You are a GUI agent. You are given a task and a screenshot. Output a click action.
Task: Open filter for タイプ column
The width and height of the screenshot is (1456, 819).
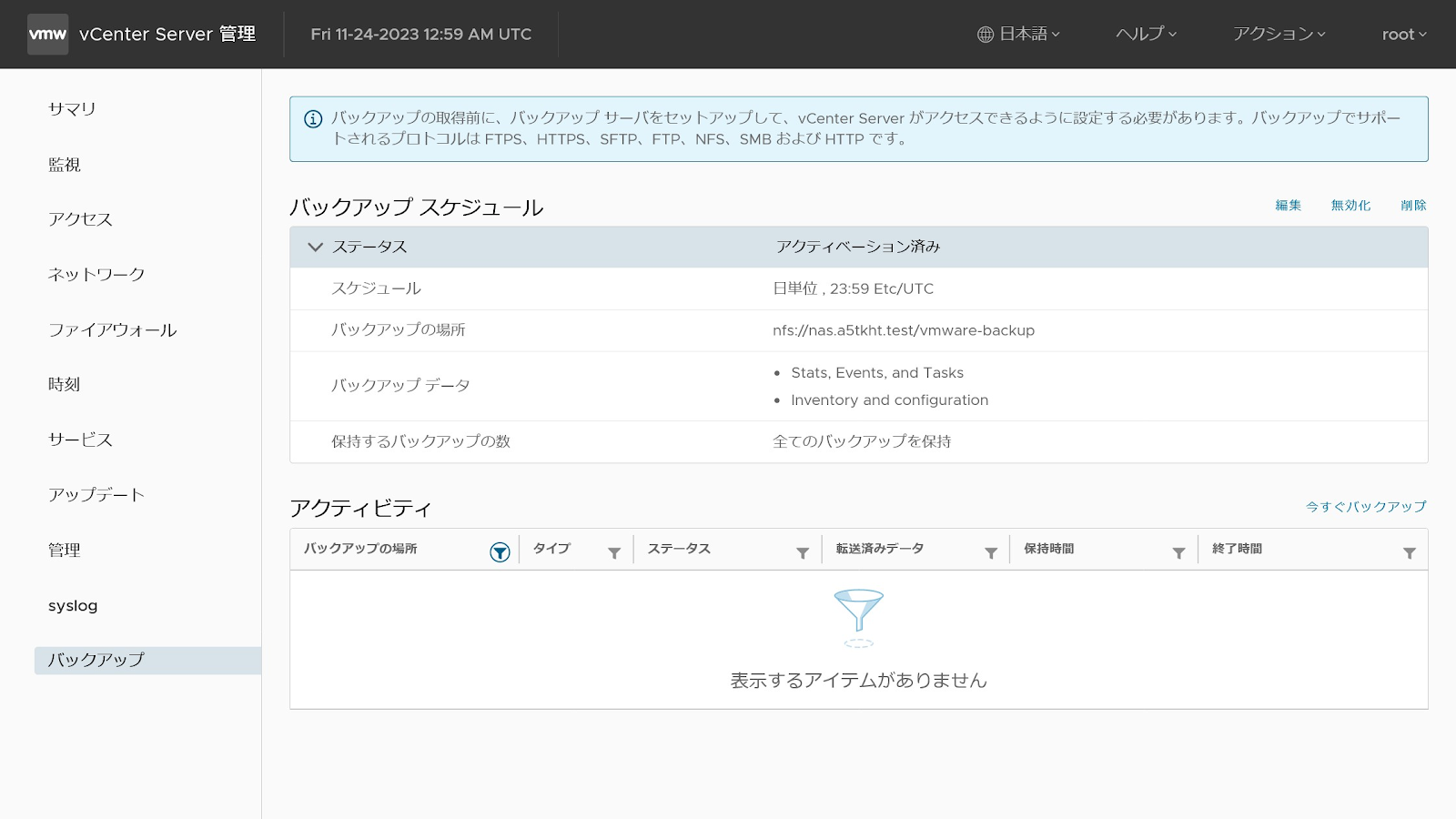614,553
